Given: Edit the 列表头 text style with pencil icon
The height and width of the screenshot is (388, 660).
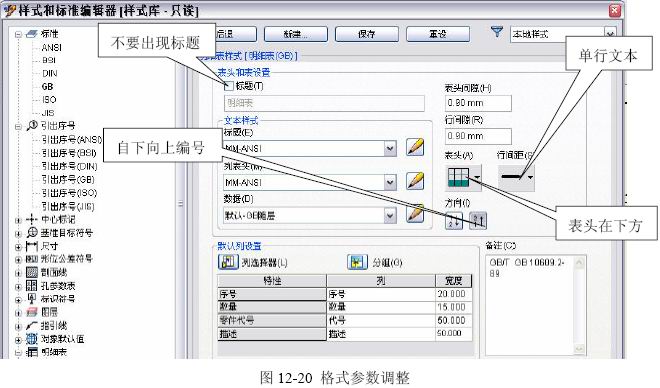Looking at the screenshot, I should [415, 181].
